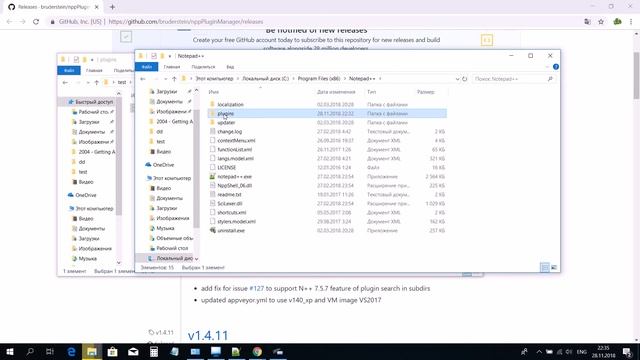Go back in the plugins Explorer window
Image resolution: width=640 pixels, height=360 pixels.
pos(65,82)
